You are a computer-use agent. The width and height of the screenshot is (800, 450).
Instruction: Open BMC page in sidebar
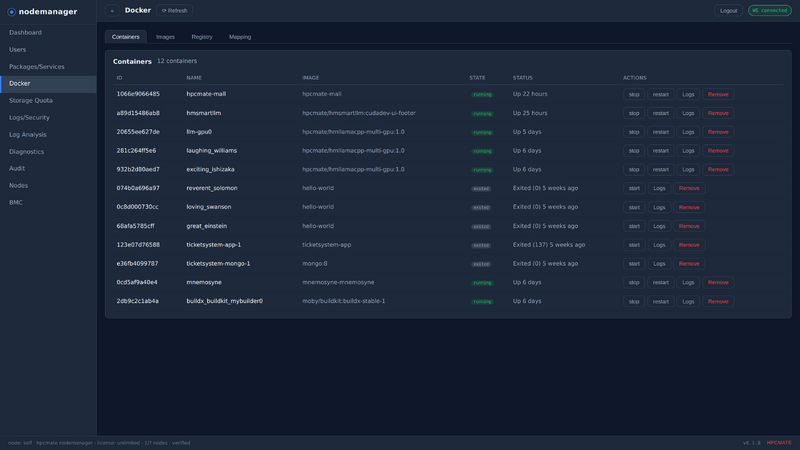(x=48, y=203)
